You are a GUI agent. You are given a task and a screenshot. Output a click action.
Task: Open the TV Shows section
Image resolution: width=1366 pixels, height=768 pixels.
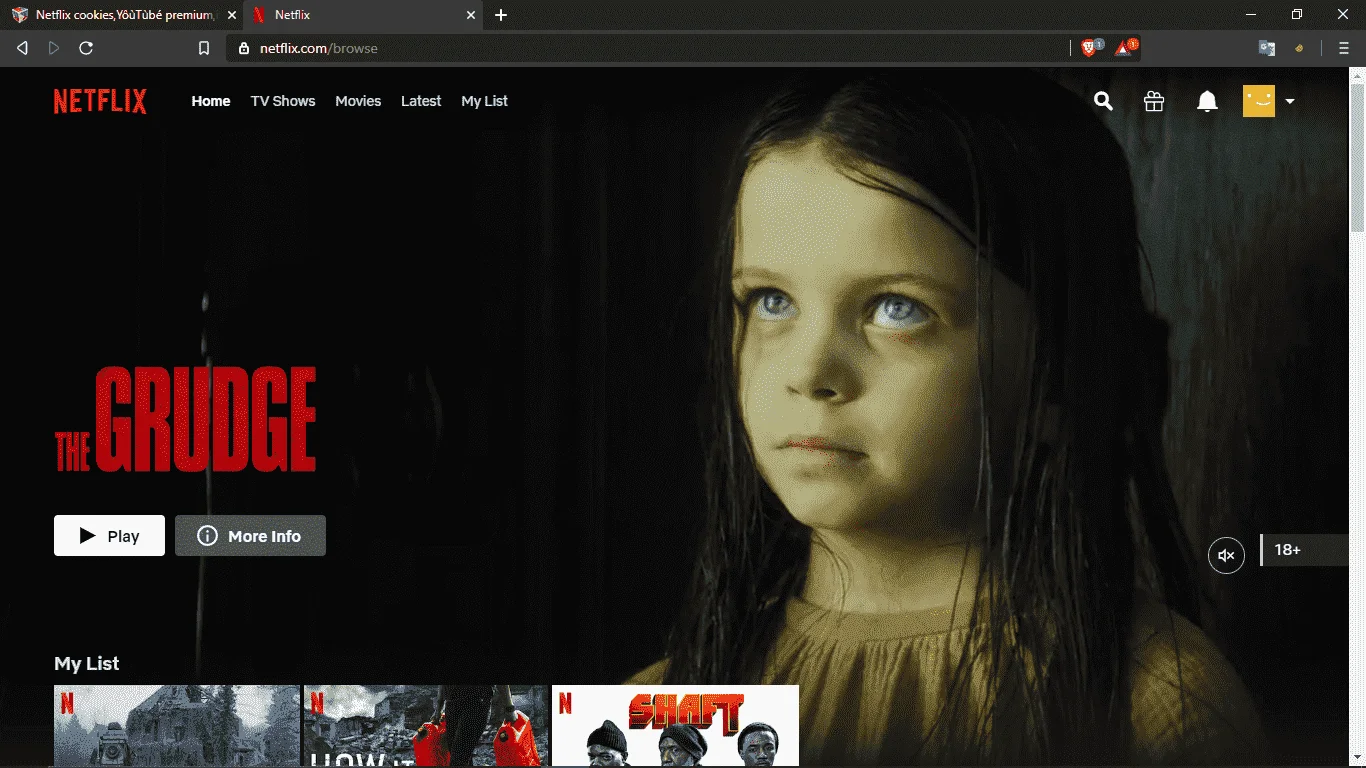(283, 101)
